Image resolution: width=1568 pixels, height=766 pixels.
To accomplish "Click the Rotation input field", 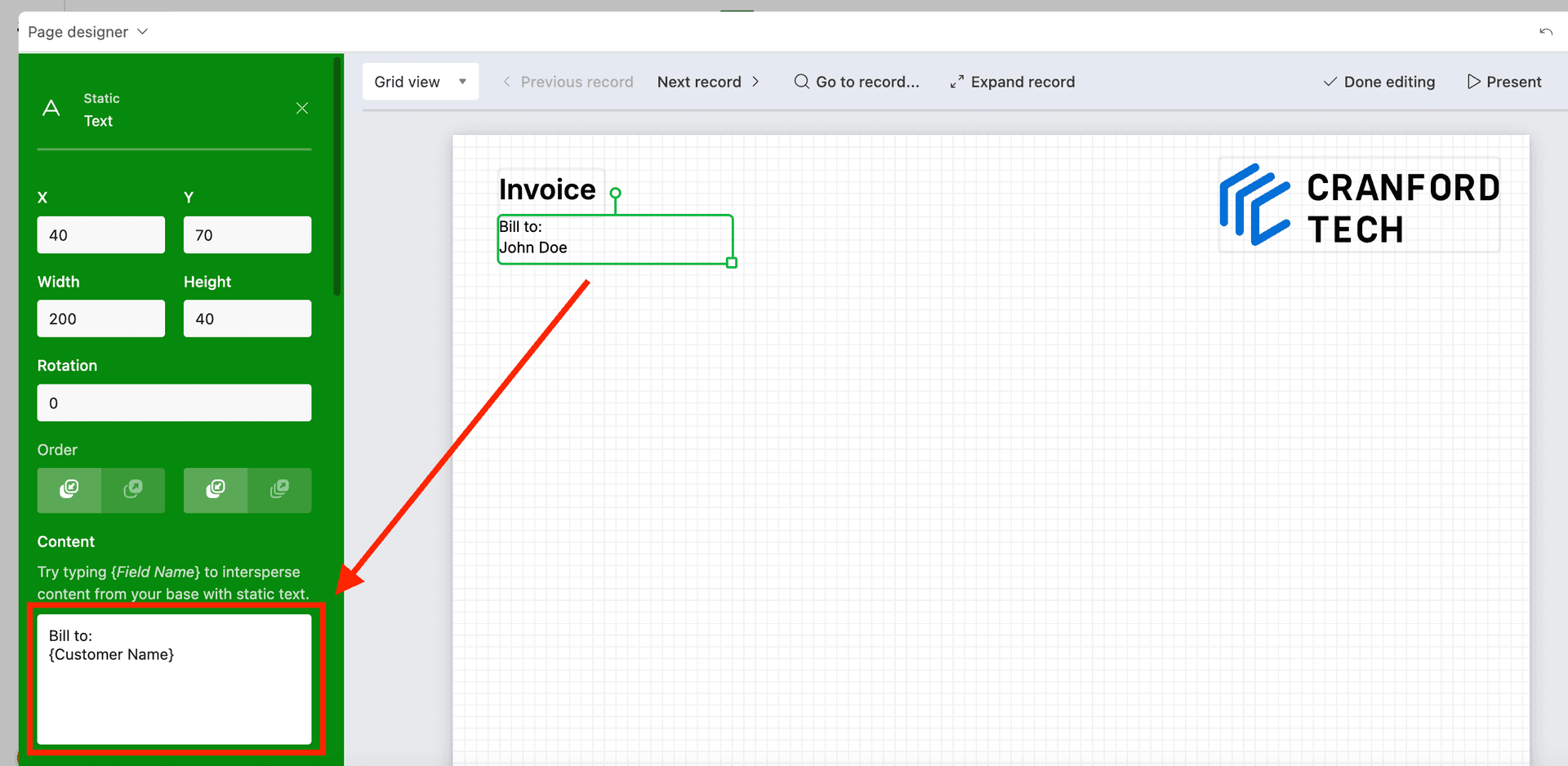I will [174, 403].
